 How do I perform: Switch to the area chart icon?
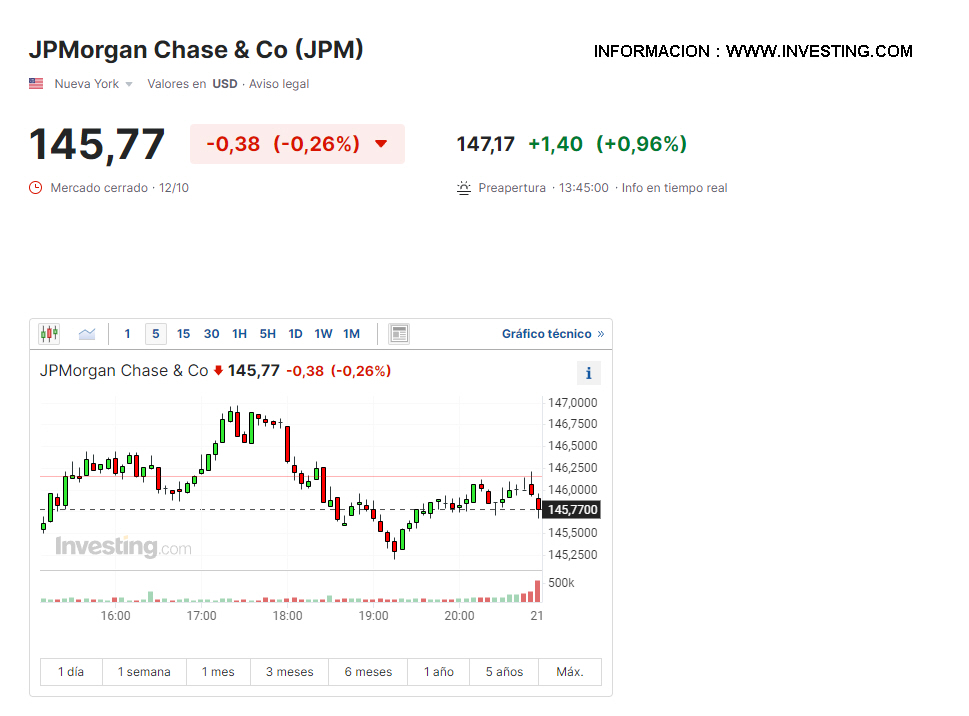click(87, 334)
